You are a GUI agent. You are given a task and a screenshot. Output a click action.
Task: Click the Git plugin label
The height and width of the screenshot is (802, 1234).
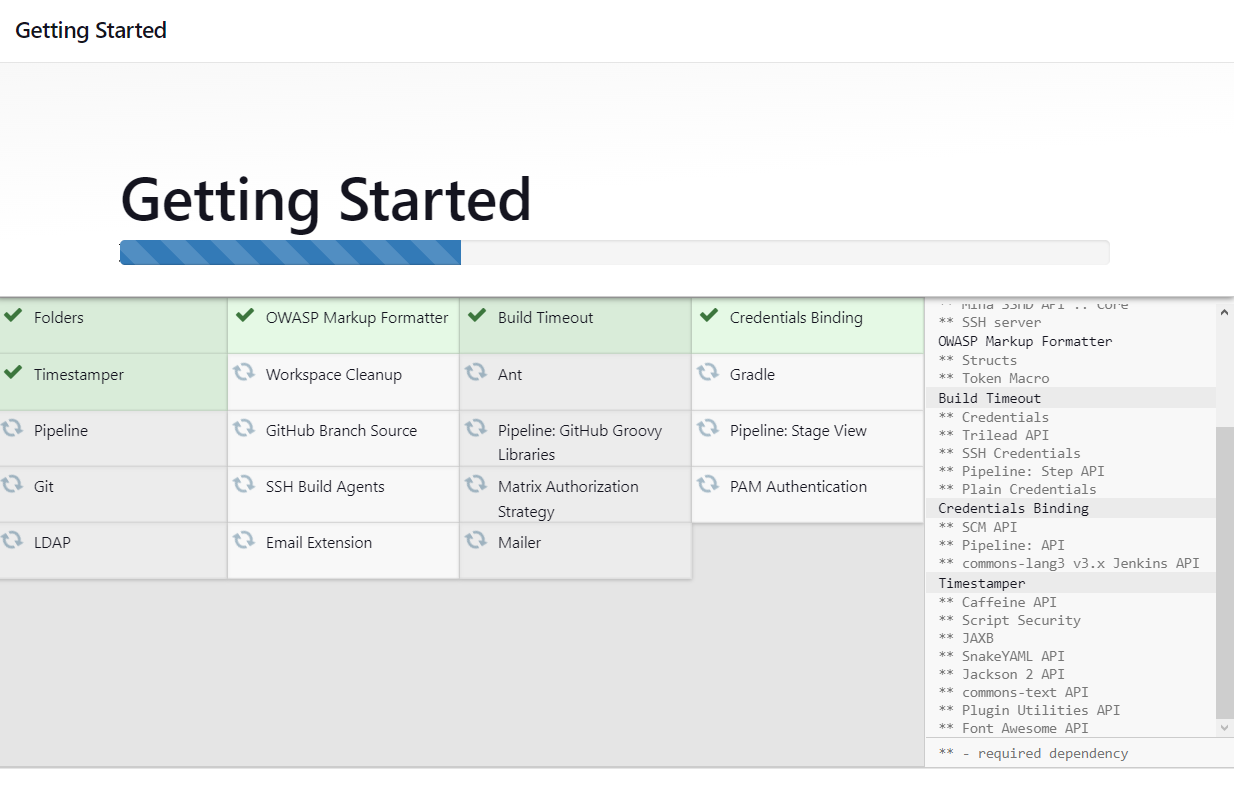44,487
